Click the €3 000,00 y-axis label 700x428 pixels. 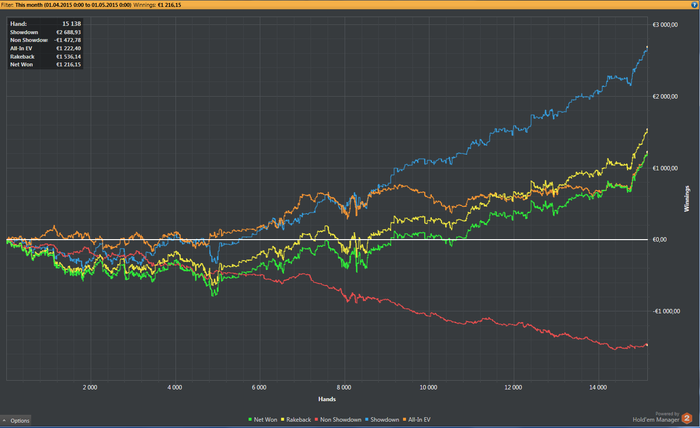click(x=665, y=25)
